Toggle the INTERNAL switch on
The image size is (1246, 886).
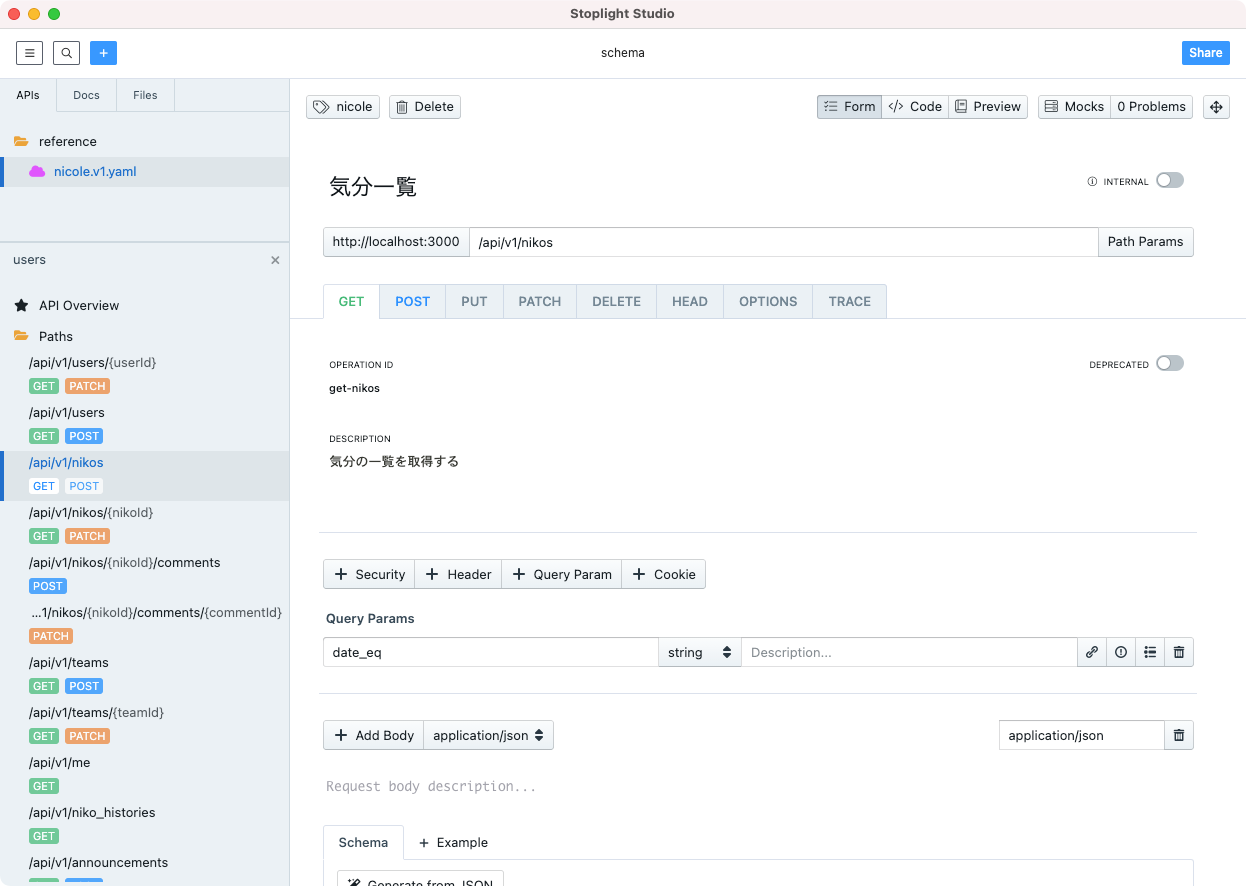(1169, 181)
